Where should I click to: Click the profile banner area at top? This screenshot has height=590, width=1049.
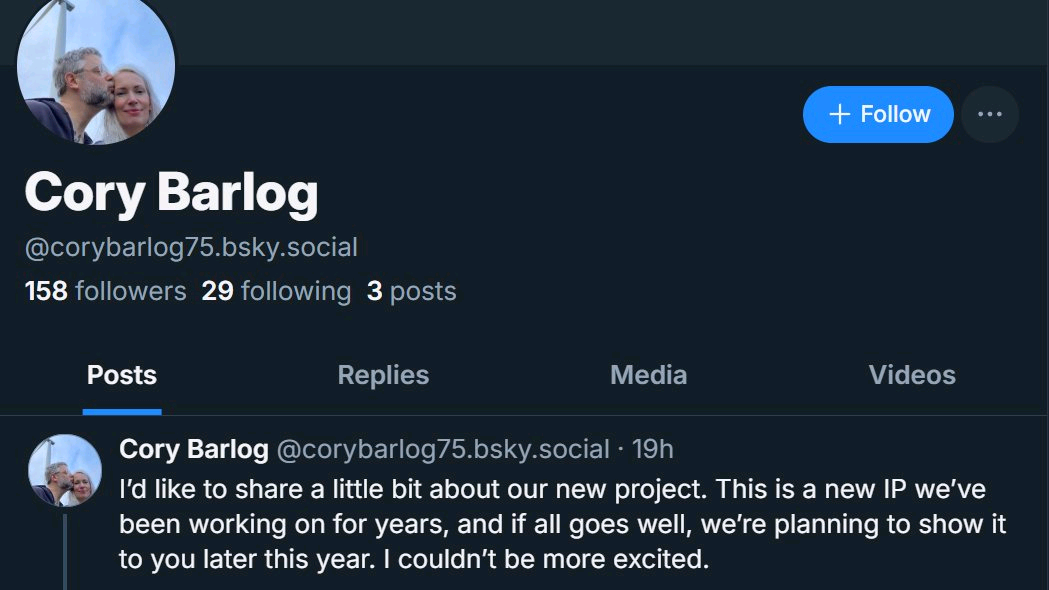pos(600,32)
